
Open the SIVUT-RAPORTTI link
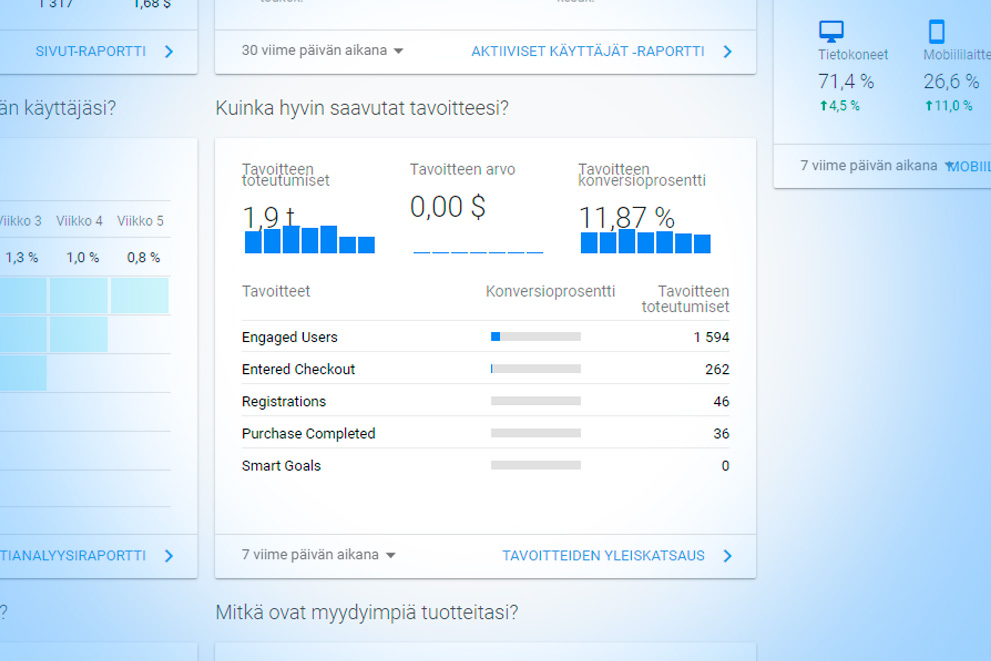coord(90,51)
